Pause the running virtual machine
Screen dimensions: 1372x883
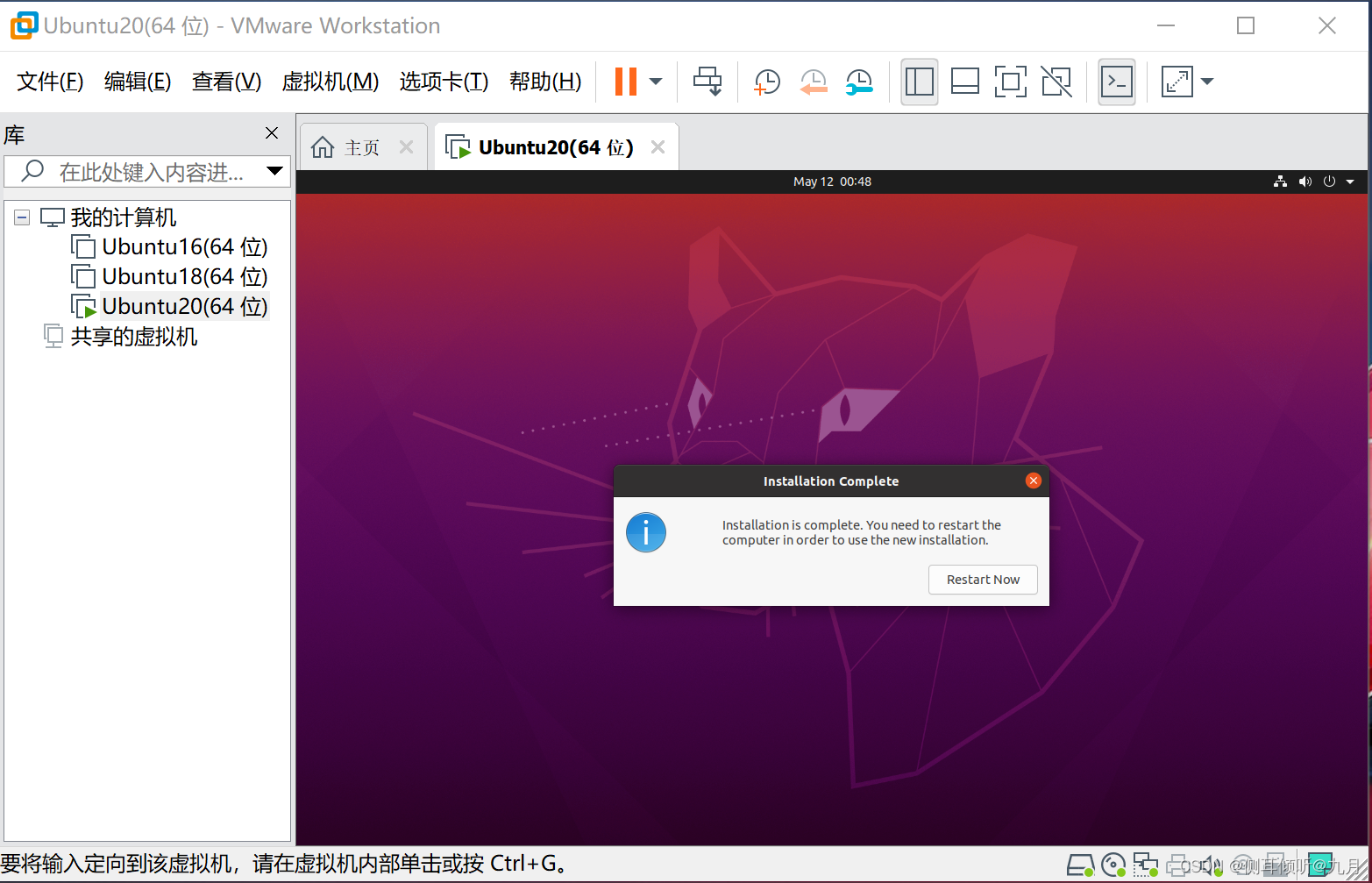(626, 81)
